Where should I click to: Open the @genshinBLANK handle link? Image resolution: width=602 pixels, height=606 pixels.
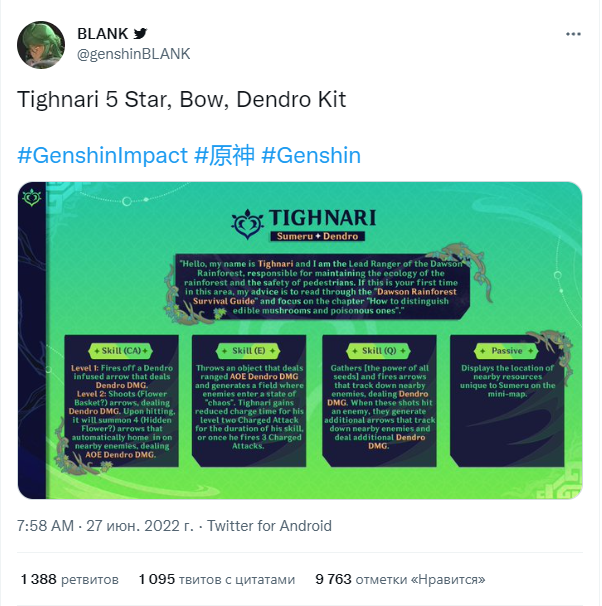(134, 54)
